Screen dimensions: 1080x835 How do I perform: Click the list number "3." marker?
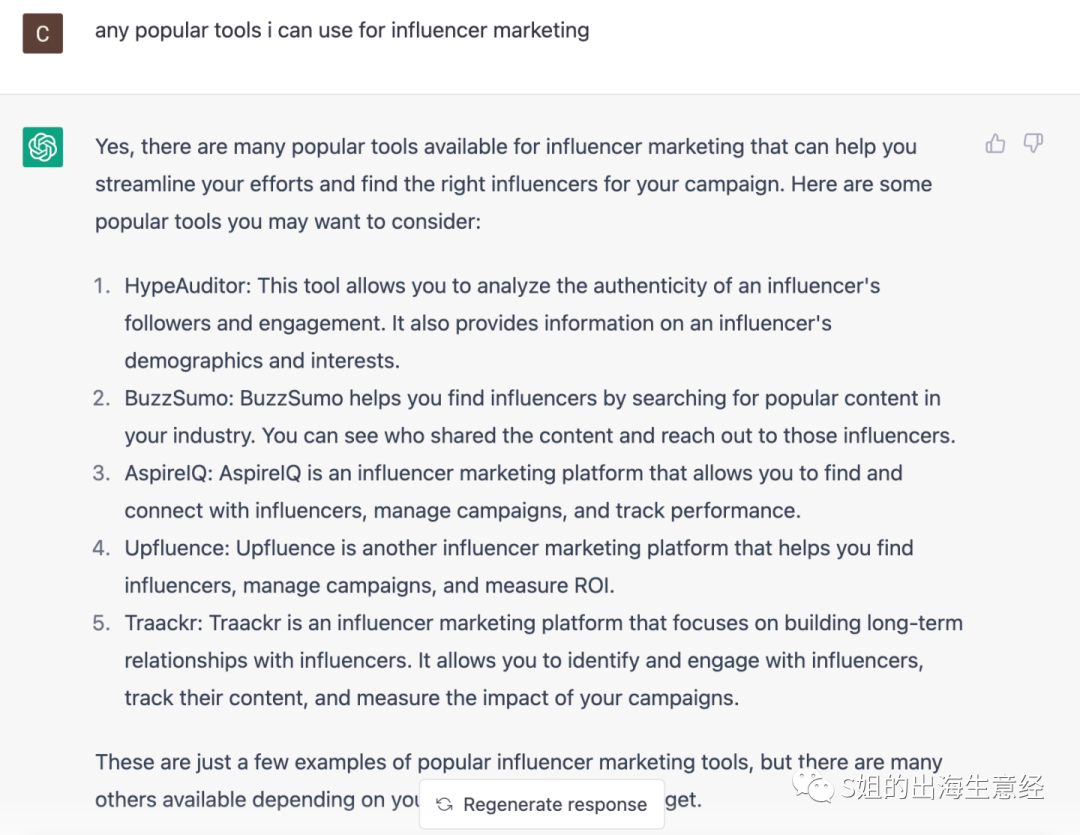click(x=102, y=473)
